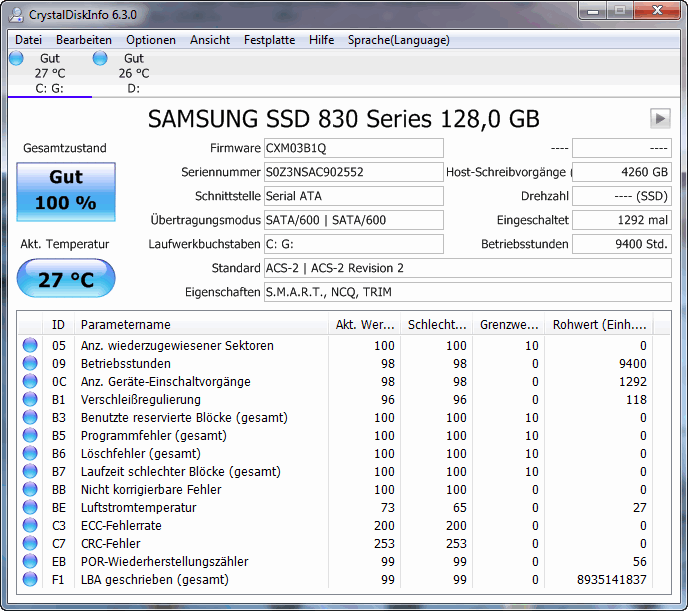Click the Schnittstelle field Serial ATA
The image size is (688, 611).
(354, 196)
